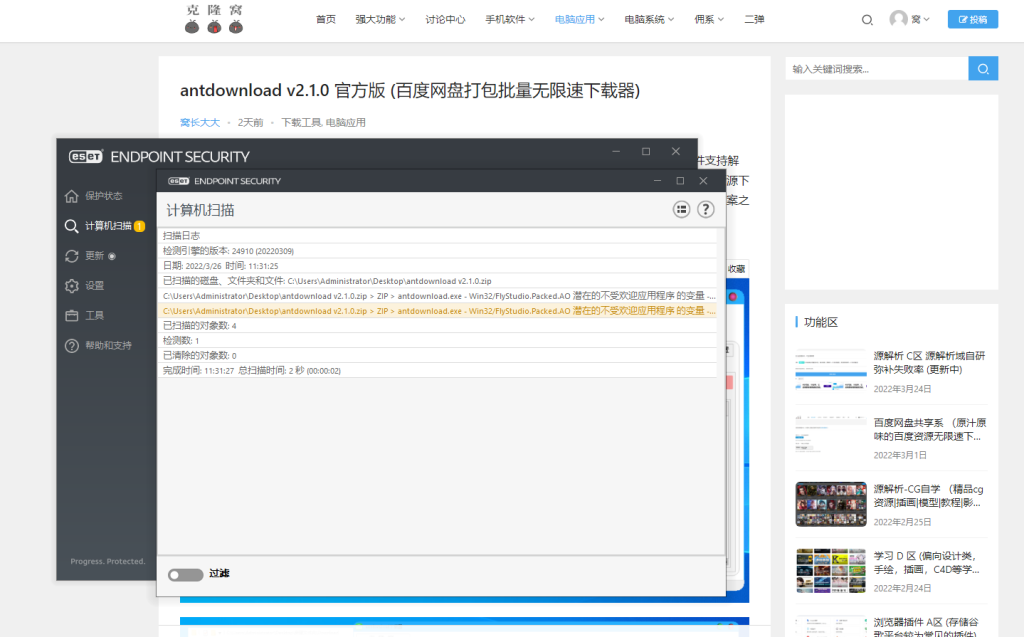This screenshot has width=1024, height=637.
Task: Open thumbnail for 学习 D 区 article
Action: 831,570
